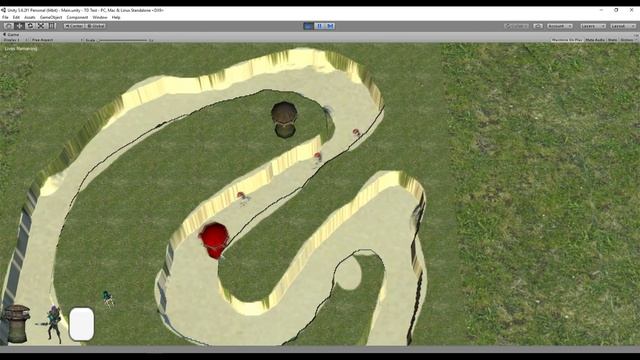
Task: Switch to the Game tab
Action: click(11, 35)
